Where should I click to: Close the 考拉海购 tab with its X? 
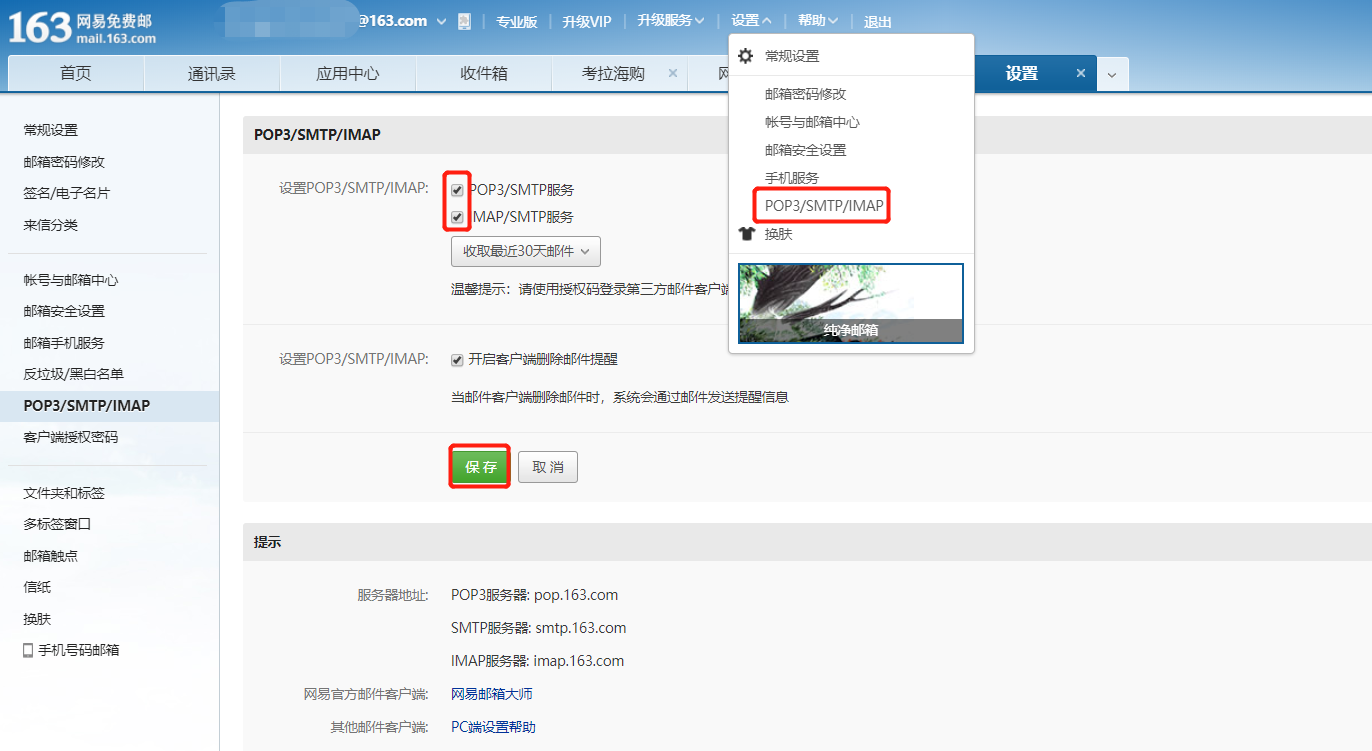[672, 73]
